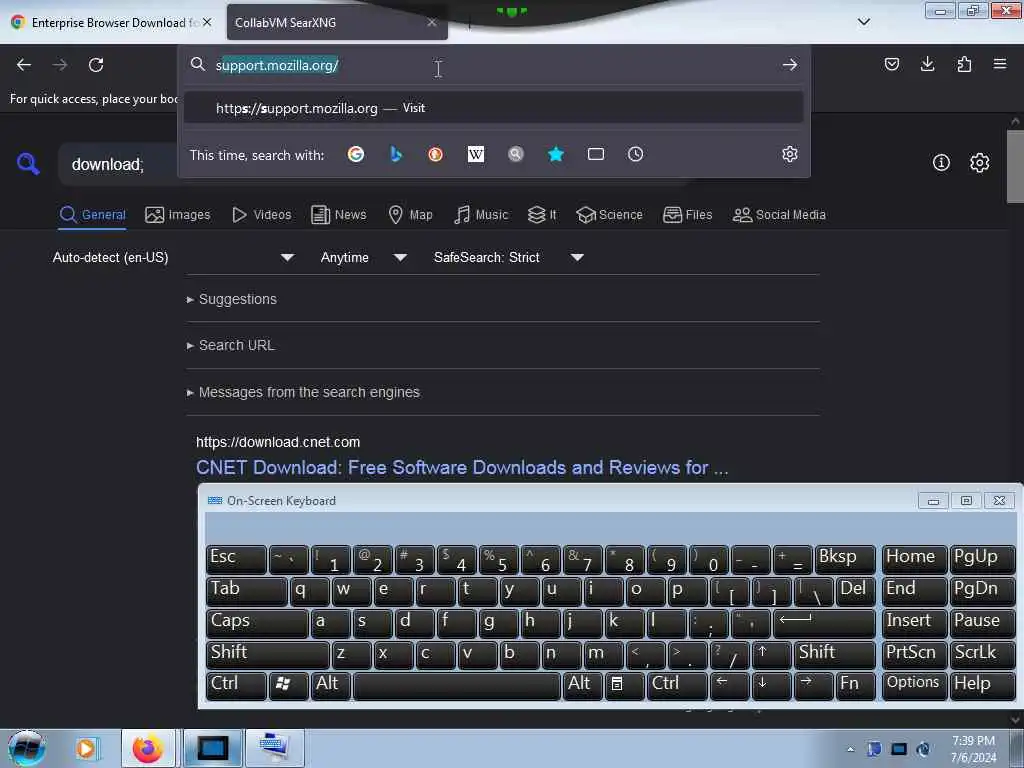Open the Extensions puzzle icon

pyautogui.click(x=964, y=64)
